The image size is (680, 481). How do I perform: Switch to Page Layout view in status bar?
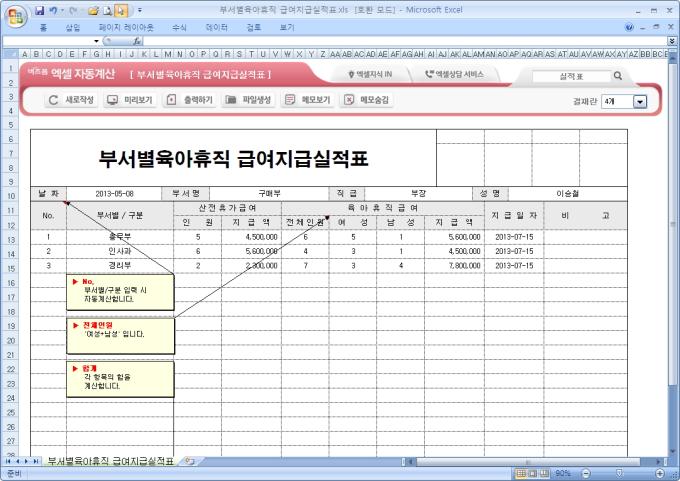[x=533, y=473]
